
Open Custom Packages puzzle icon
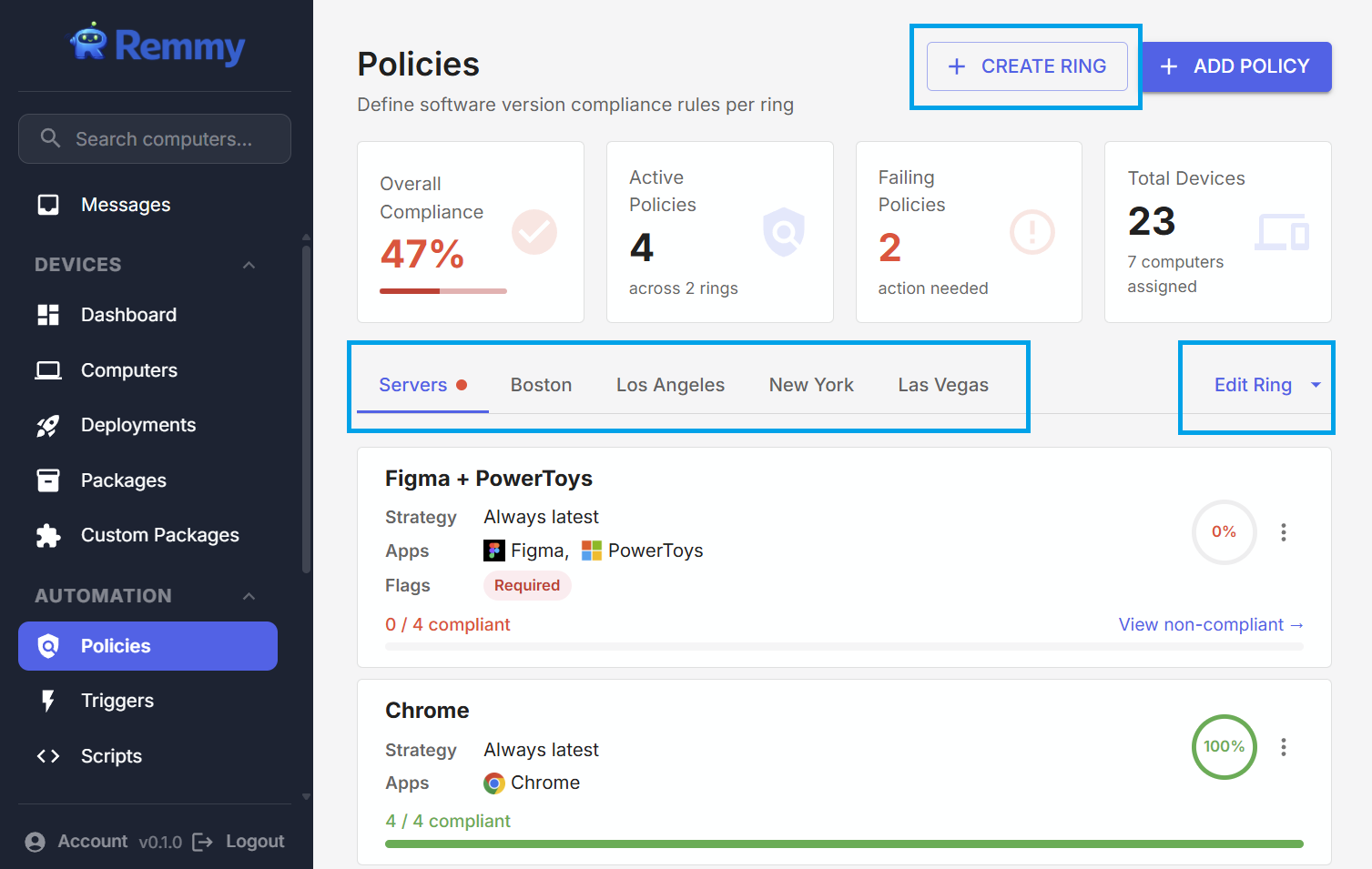tap(48, 536)
